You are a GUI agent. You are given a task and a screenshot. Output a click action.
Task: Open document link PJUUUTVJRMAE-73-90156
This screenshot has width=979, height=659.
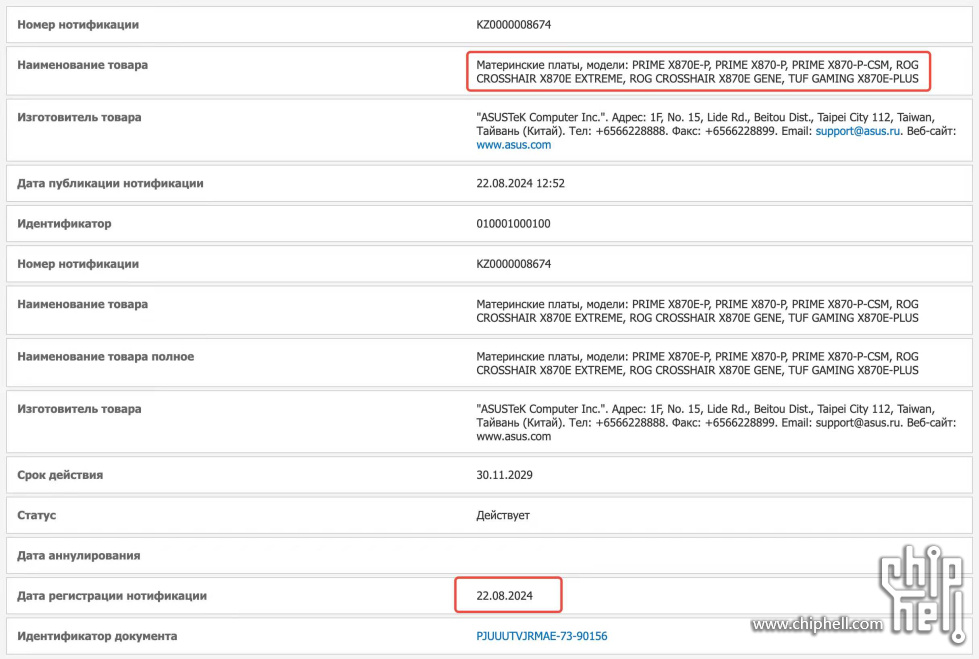pyautogui.click(x=541, y=636)
